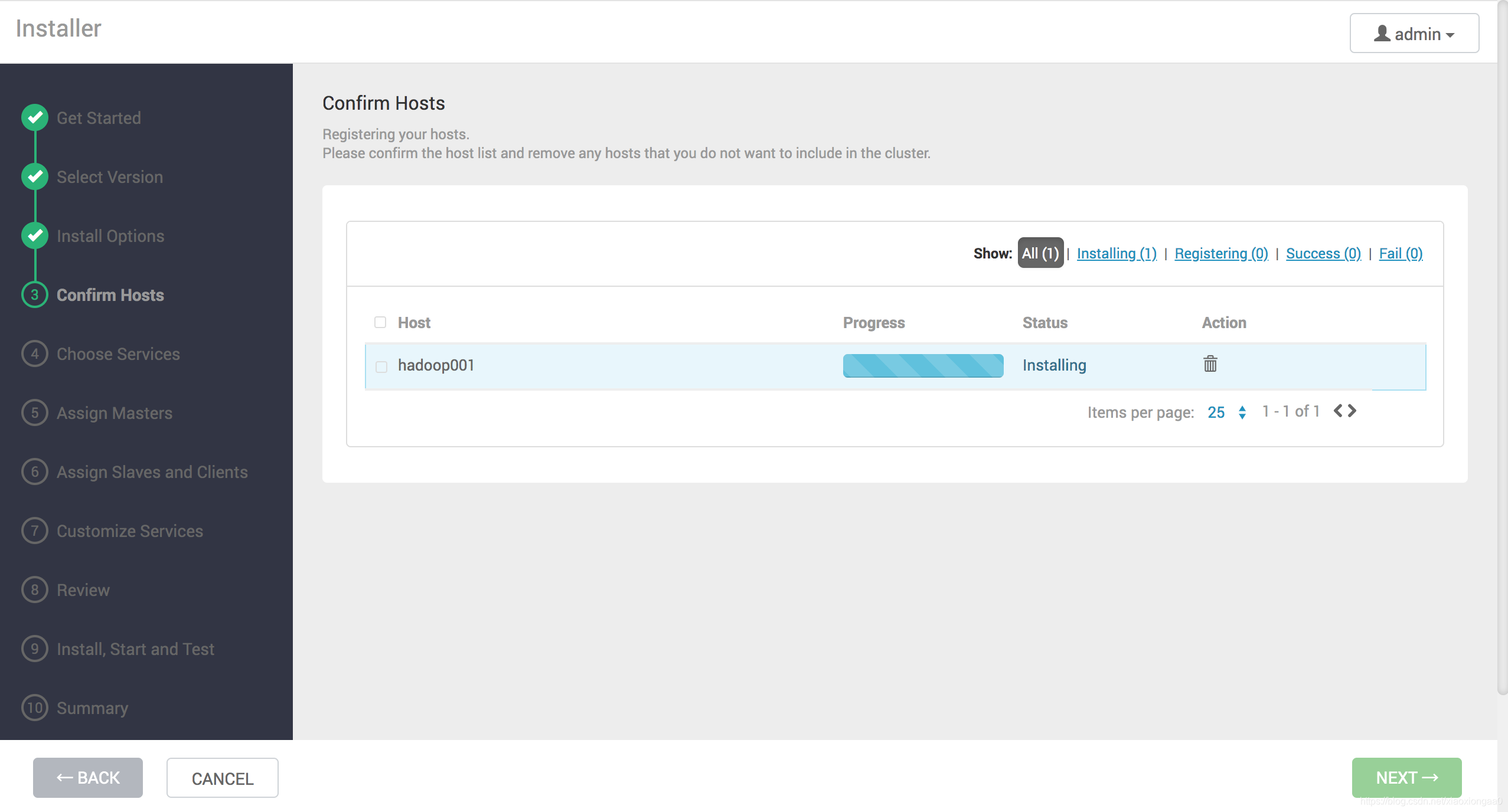Check the hadoop001 row checkbox
The height and width of the screenshot is (812, 1508).
click(x=381, y=366)
